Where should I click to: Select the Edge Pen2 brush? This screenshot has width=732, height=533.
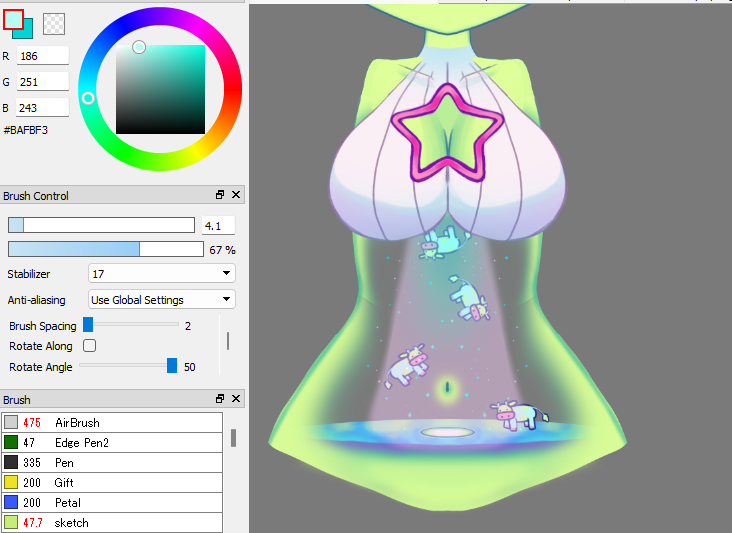(112, 442)
